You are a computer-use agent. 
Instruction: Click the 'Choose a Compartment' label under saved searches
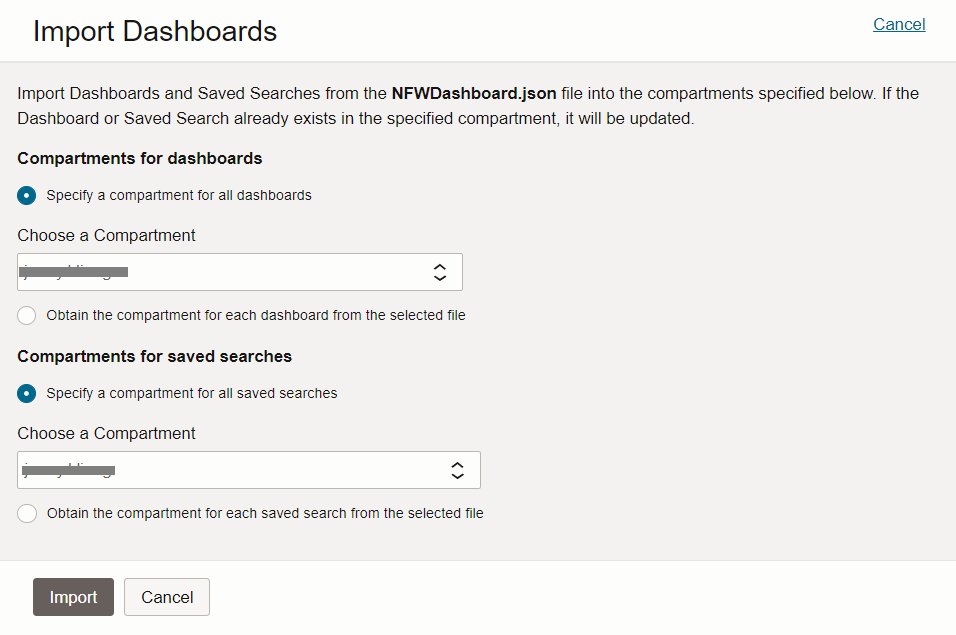(107, 433)
